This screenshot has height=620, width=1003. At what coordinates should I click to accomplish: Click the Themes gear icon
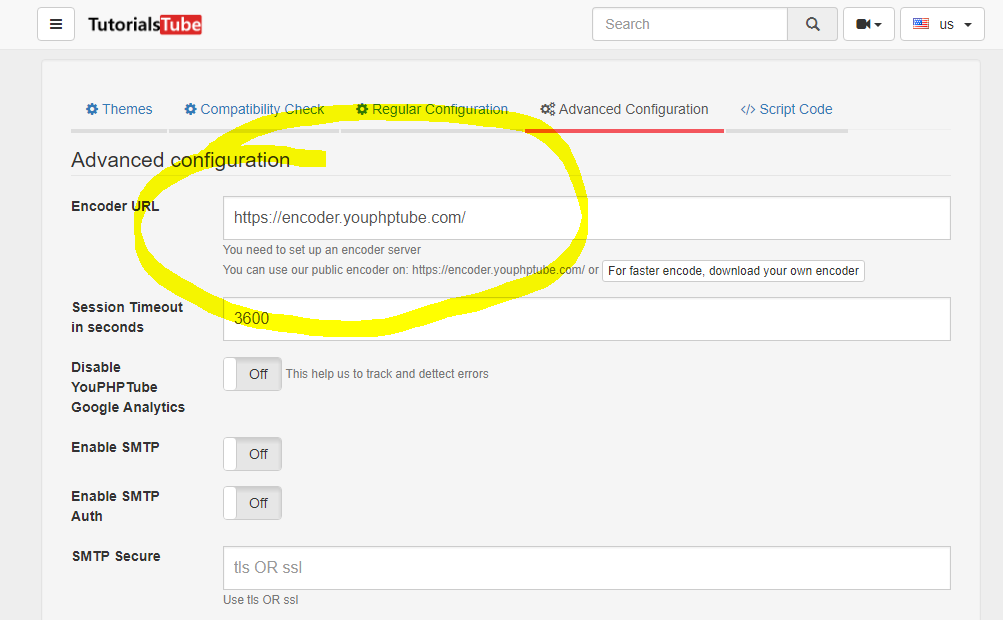(92, 109)
